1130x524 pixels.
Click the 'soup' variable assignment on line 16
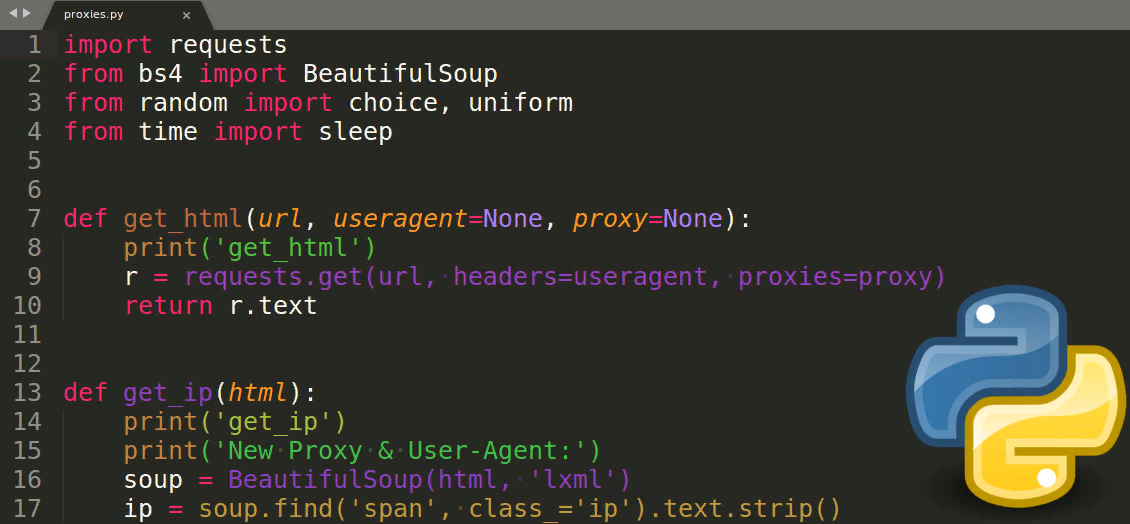point(153,480)
